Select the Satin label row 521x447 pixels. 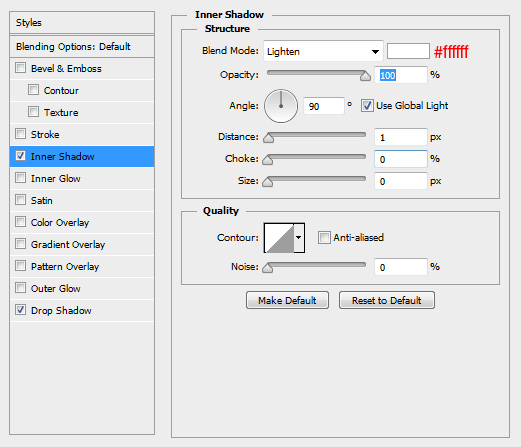pyautogui.click(x=82, y=200)
